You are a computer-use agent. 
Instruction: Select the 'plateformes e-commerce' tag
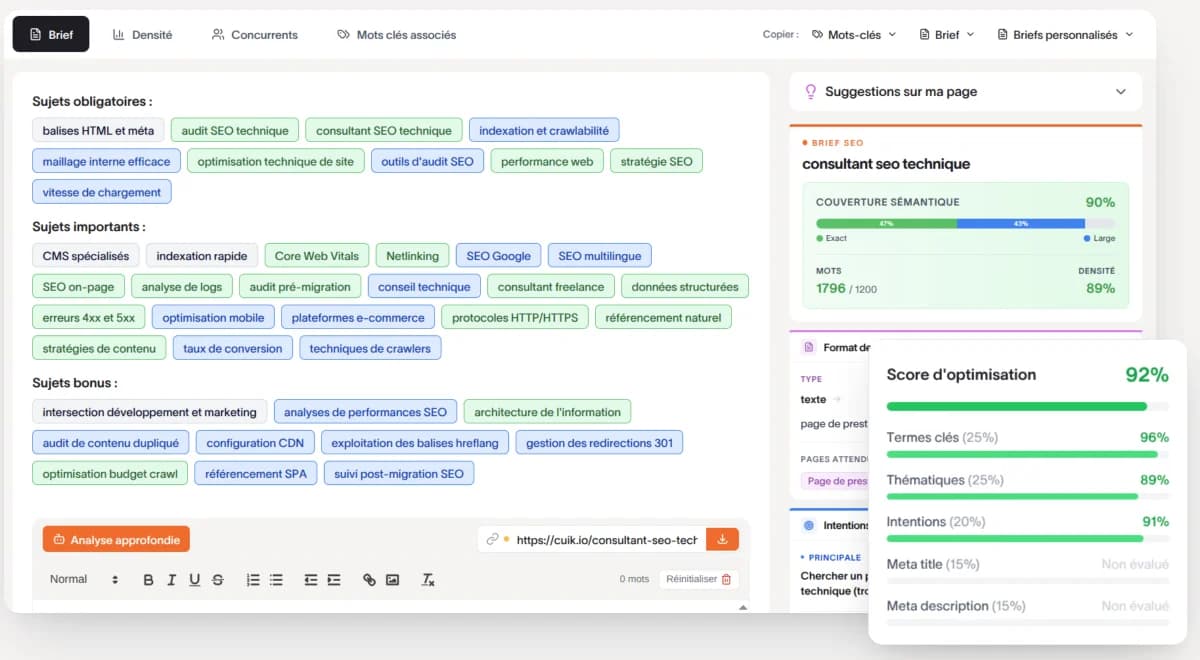[358, 318]
